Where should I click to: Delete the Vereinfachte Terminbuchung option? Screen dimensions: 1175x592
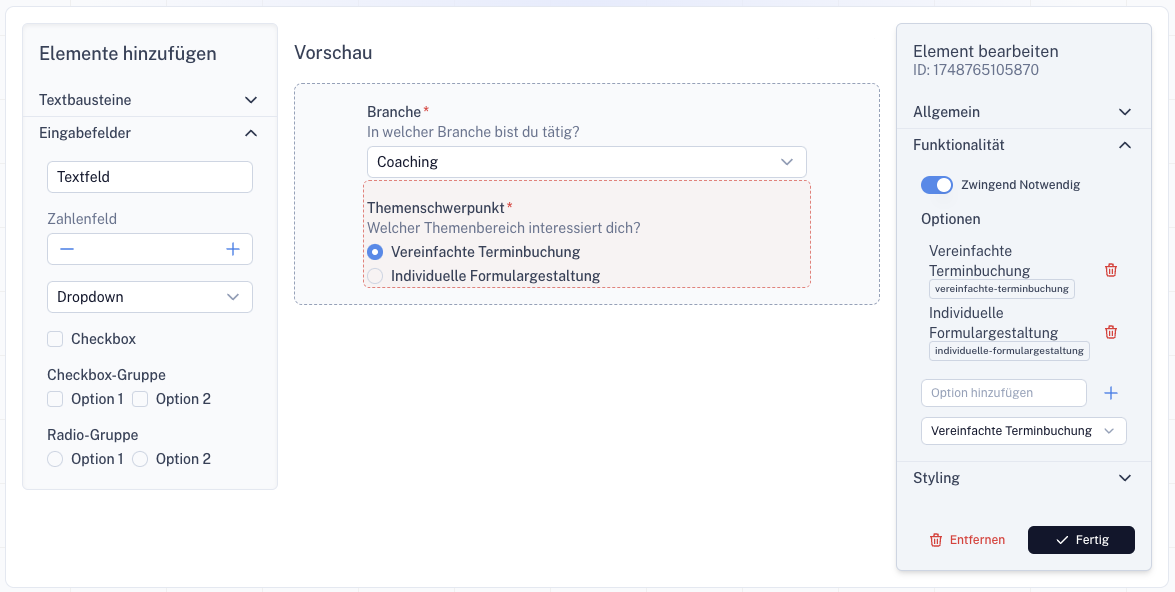click(x=1110, y=270)
